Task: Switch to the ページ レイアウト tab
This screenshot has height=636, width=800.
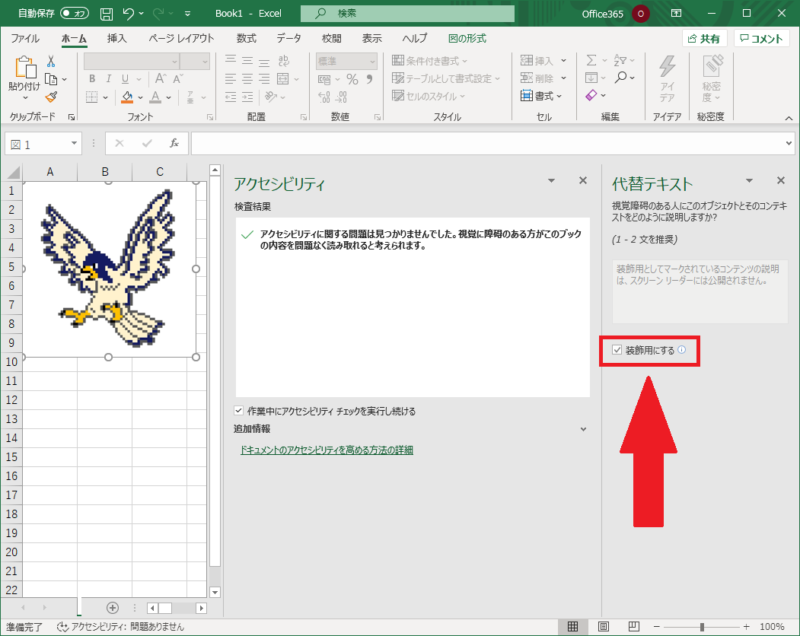Action: pyautogui.click(x=182, y=39)
